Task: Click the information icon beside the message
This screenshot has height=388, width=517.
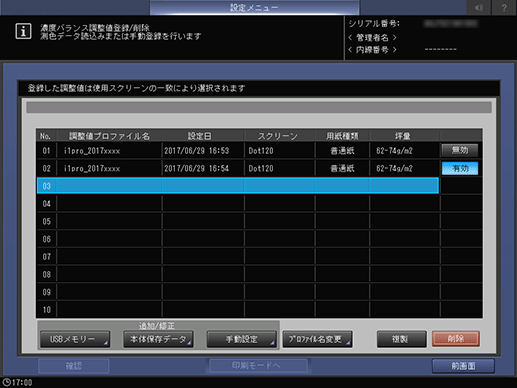Action: coord(23,31)
